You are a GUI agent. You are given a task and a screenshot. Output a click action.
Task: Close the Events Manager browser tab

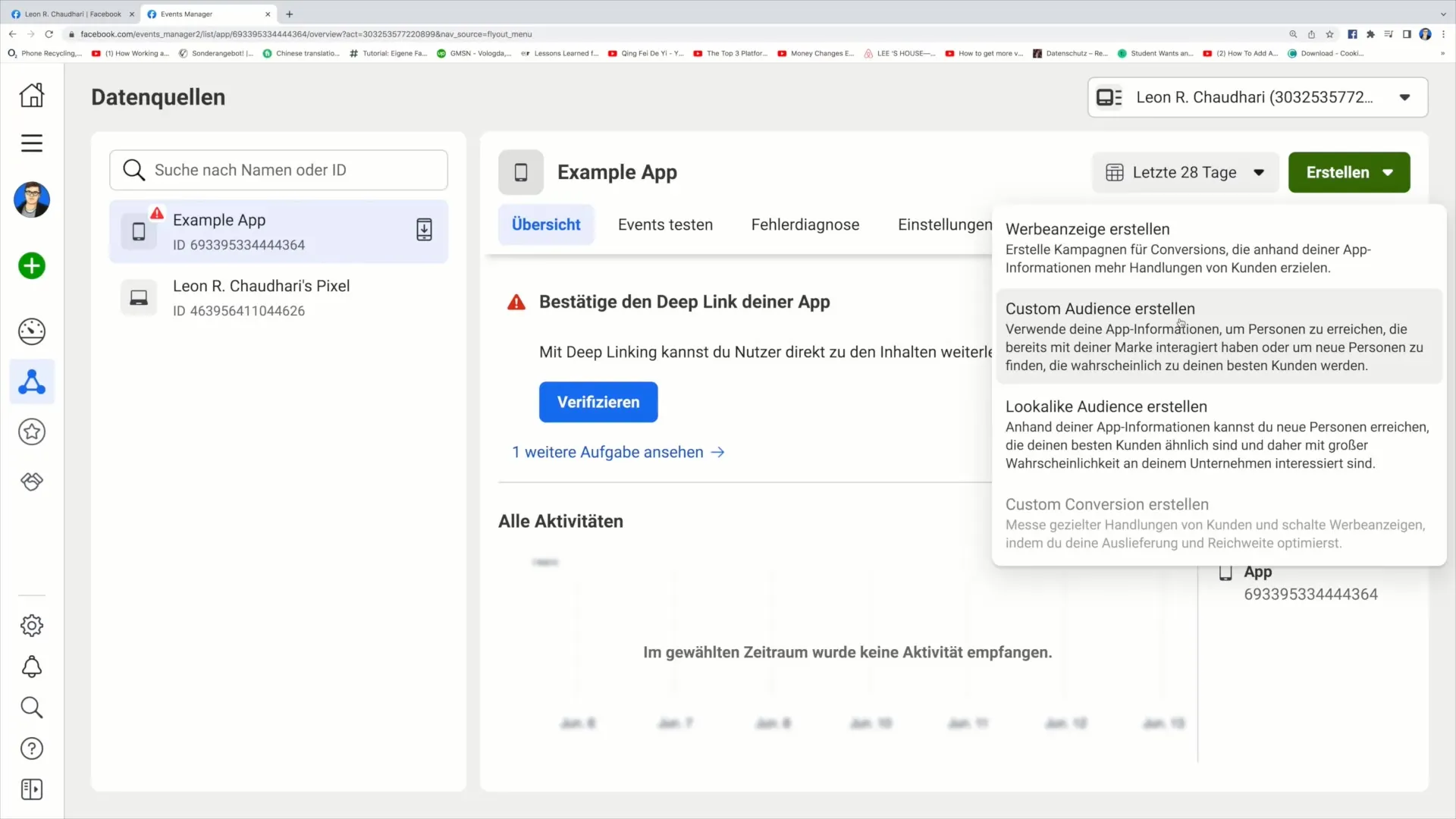tap(268, 14)
